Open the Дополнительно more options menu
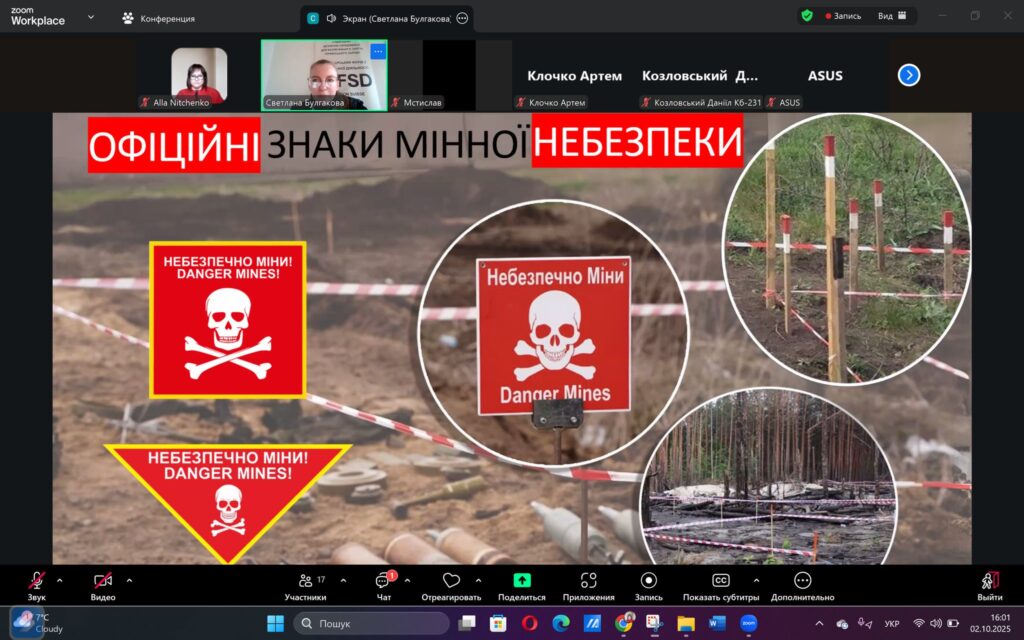Viewport: 1024px width, 640px height. [802, 583]
